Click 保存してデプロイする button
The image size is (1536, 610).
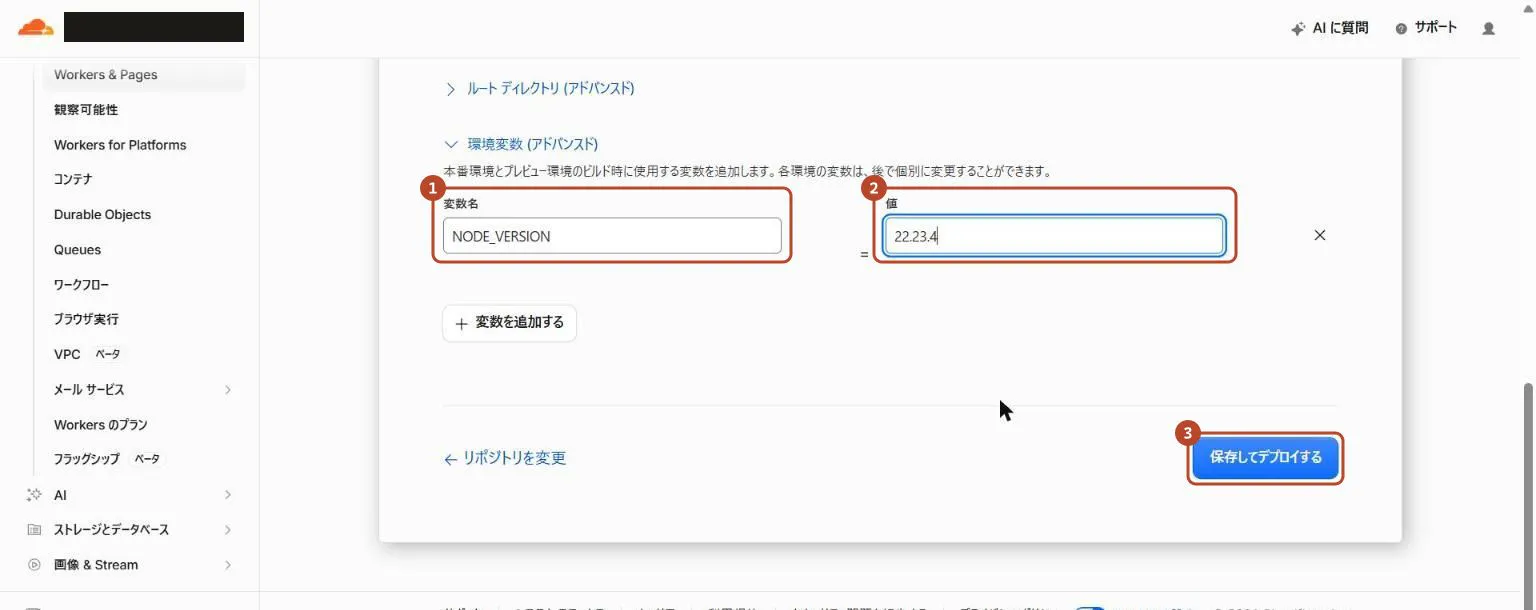tap(1265, 458)
